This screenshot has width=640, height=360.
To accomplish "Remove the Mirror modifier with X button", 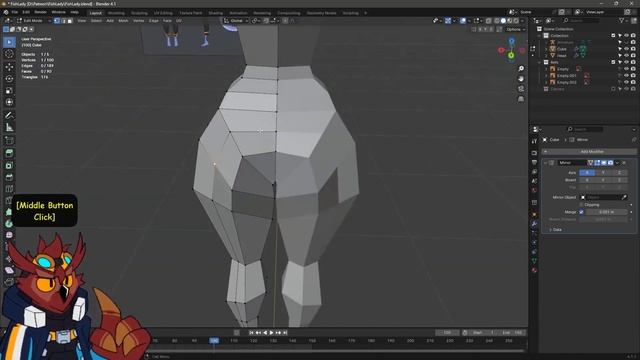I will pyautogui.click(x=624, y=162).
